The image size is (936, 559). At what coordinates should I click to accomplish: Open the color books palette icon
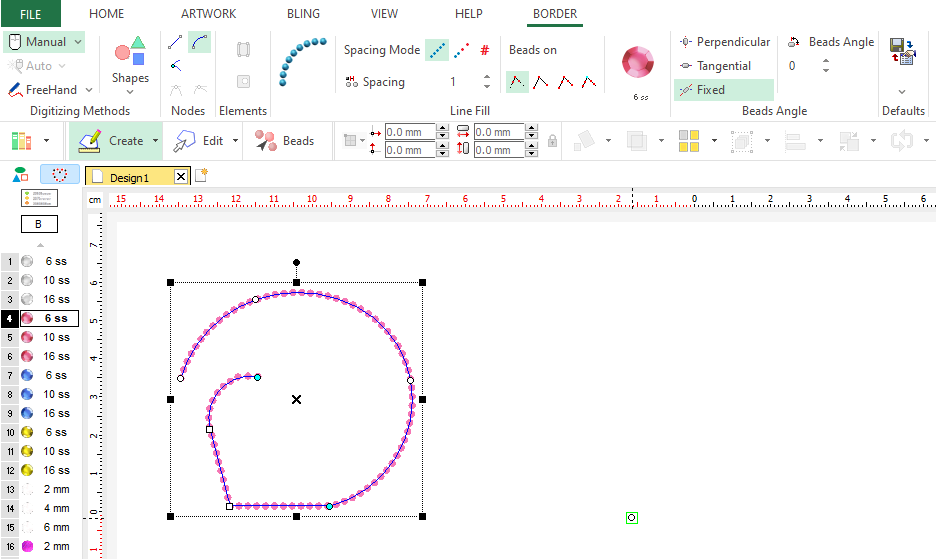tap(21, 141)
